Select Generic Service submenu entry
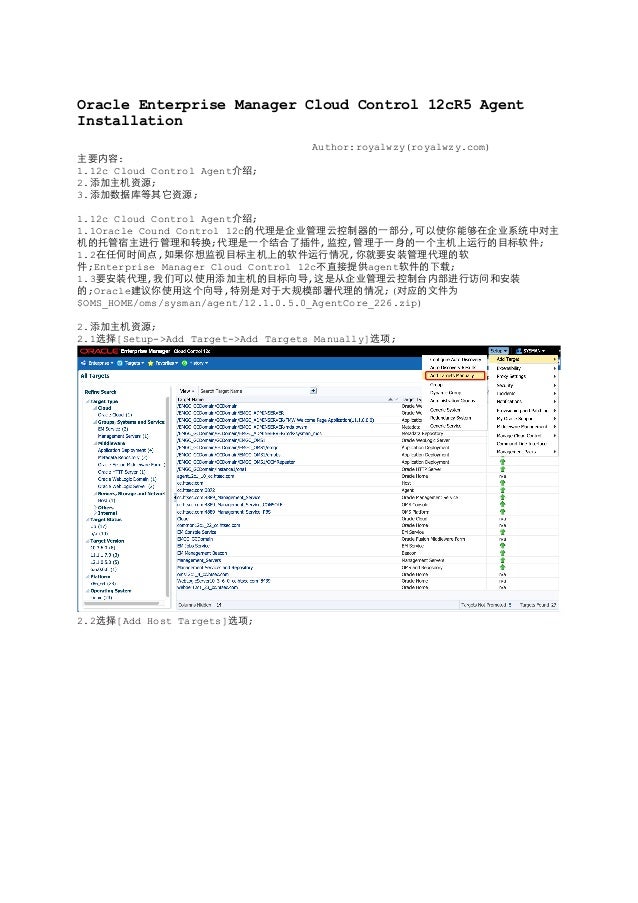638x903 pixels. [x=446, y=426]
